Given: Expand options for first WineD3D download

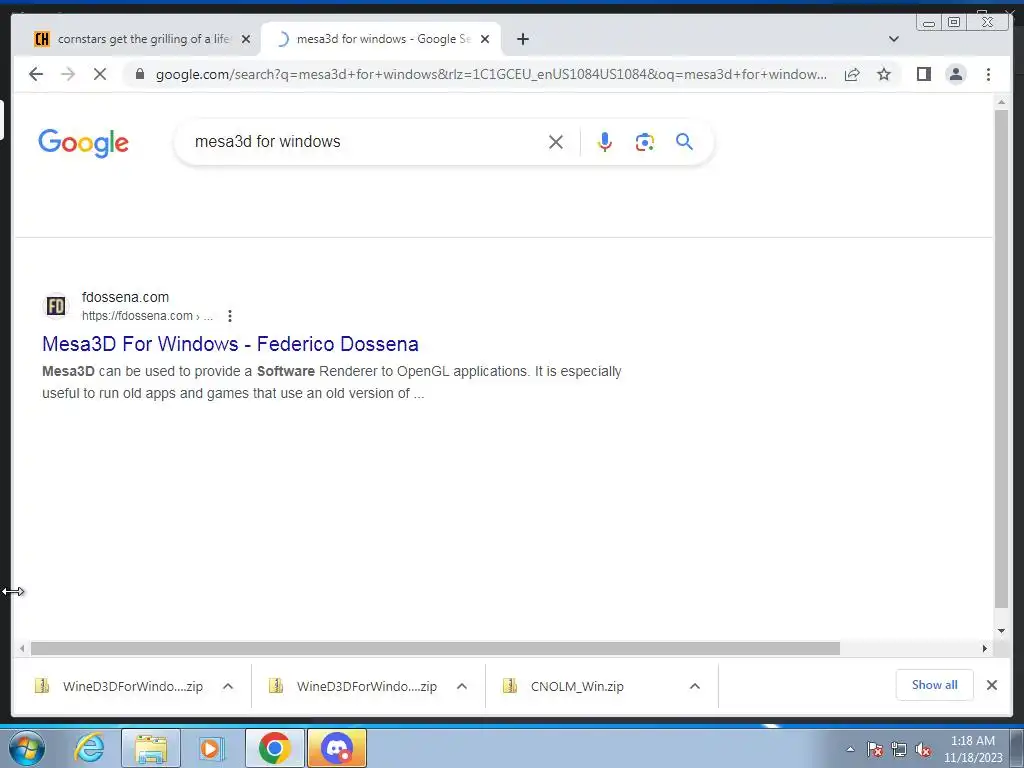Looking at the screenshot, I should click(228, 686).
